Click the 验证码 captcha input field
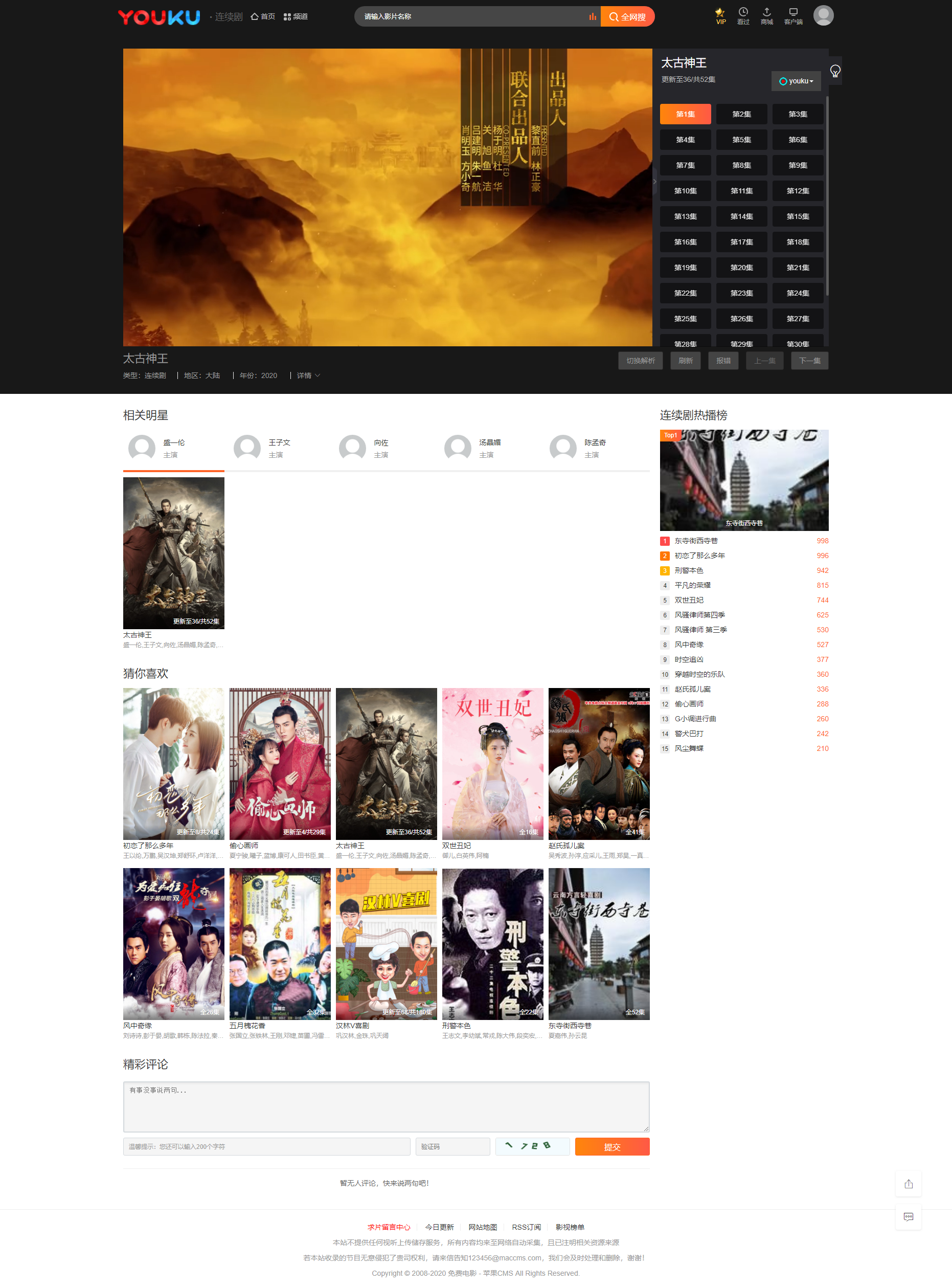Screen dimensions: 952x1286 (453, 1147)
